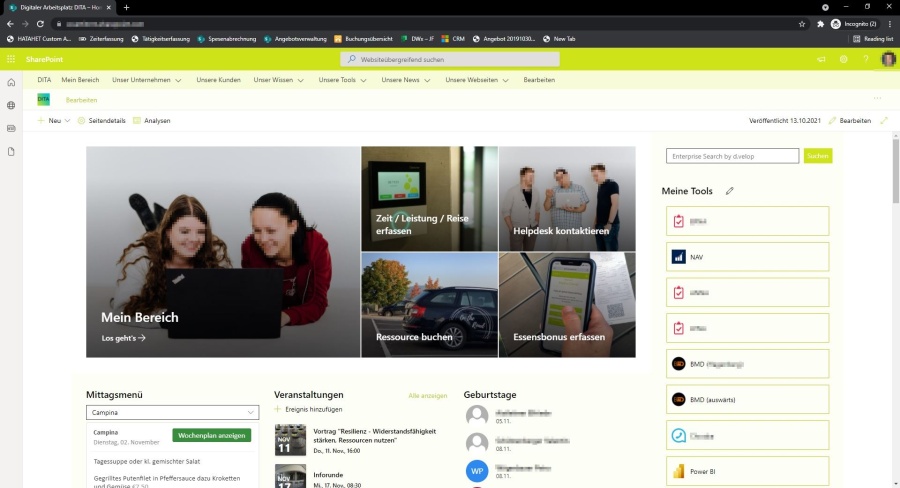
Task: Switch to the Digitaler Arbeitsplatz DITA tab
Action: [x=59, y=7]
